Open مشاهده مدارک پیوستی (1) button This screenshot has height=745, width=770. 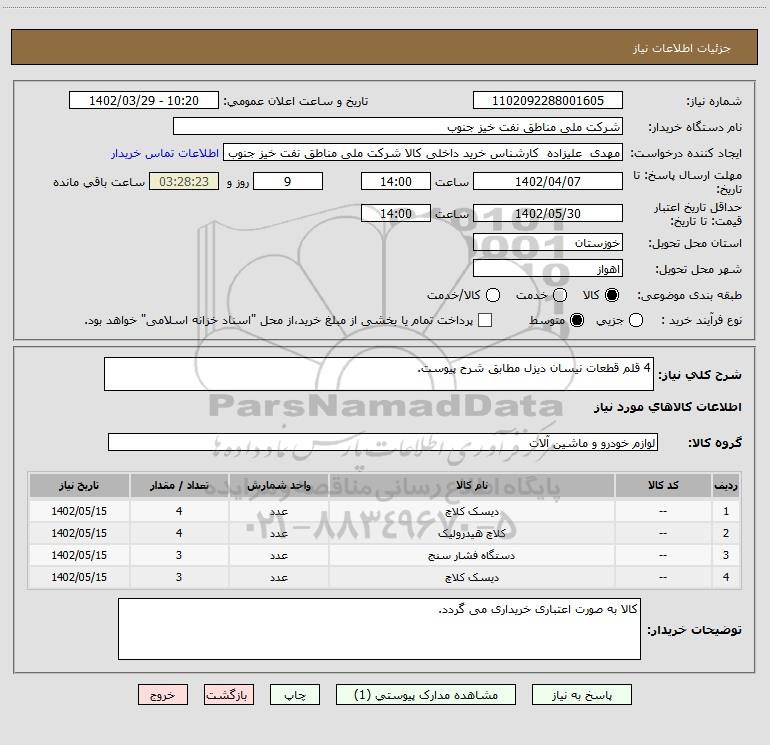(426, 695)
